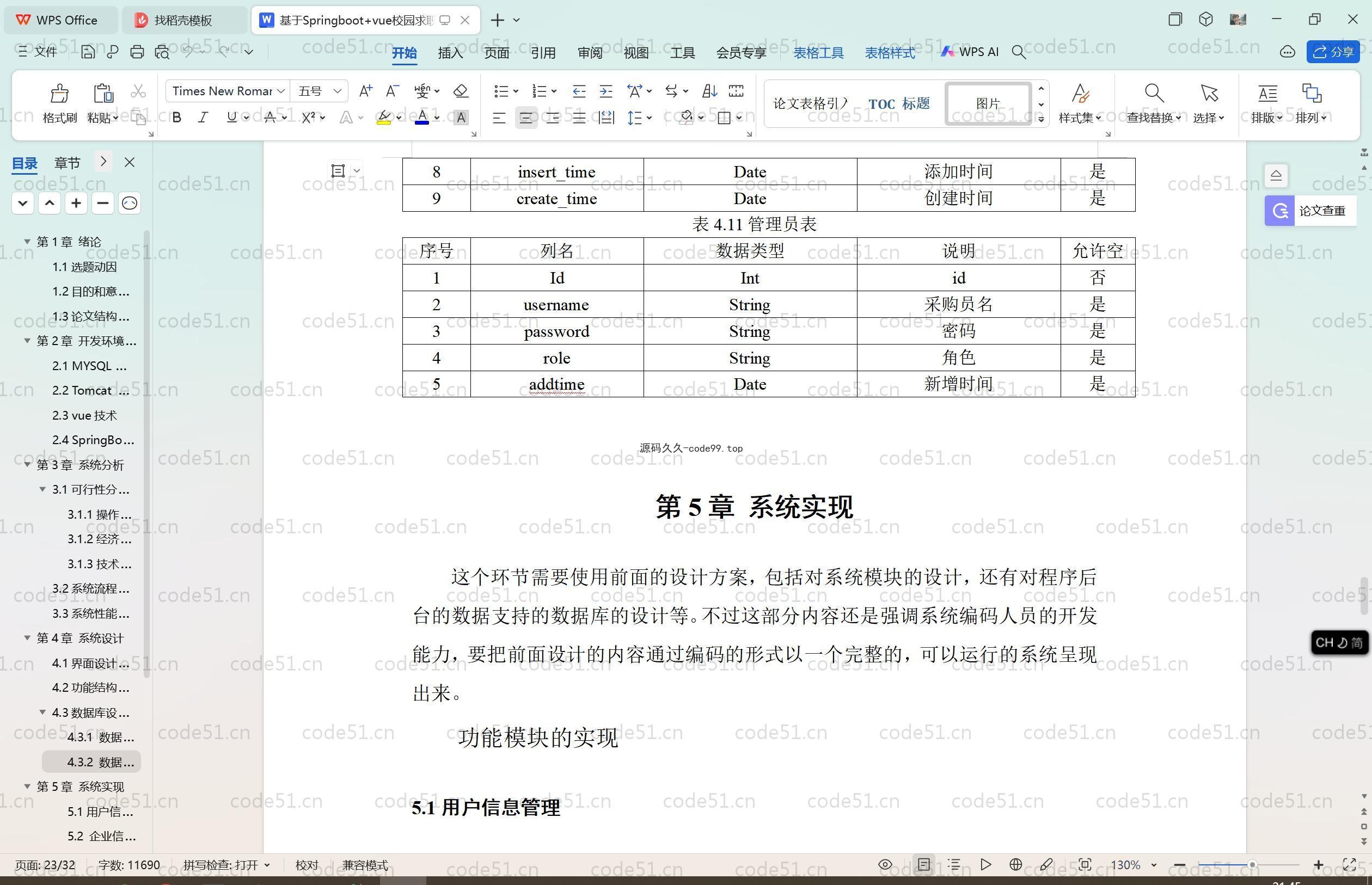Toggle character shading A button
This screenshot has height=885, width=1372.
pyautogui.click(x=461, y=118)
